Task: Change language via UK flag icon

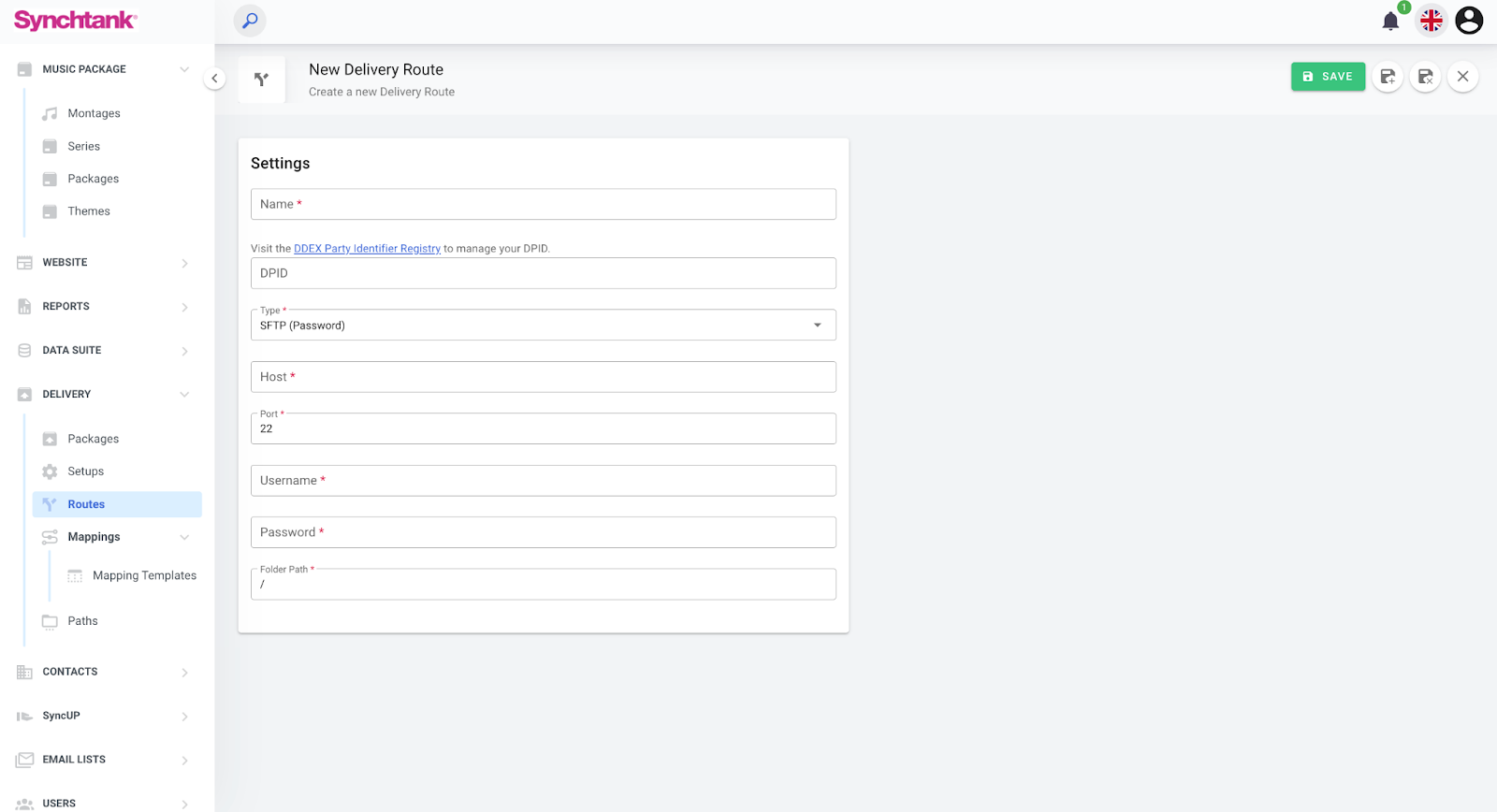Action: pyautogui.click(x=1431, y=21)
